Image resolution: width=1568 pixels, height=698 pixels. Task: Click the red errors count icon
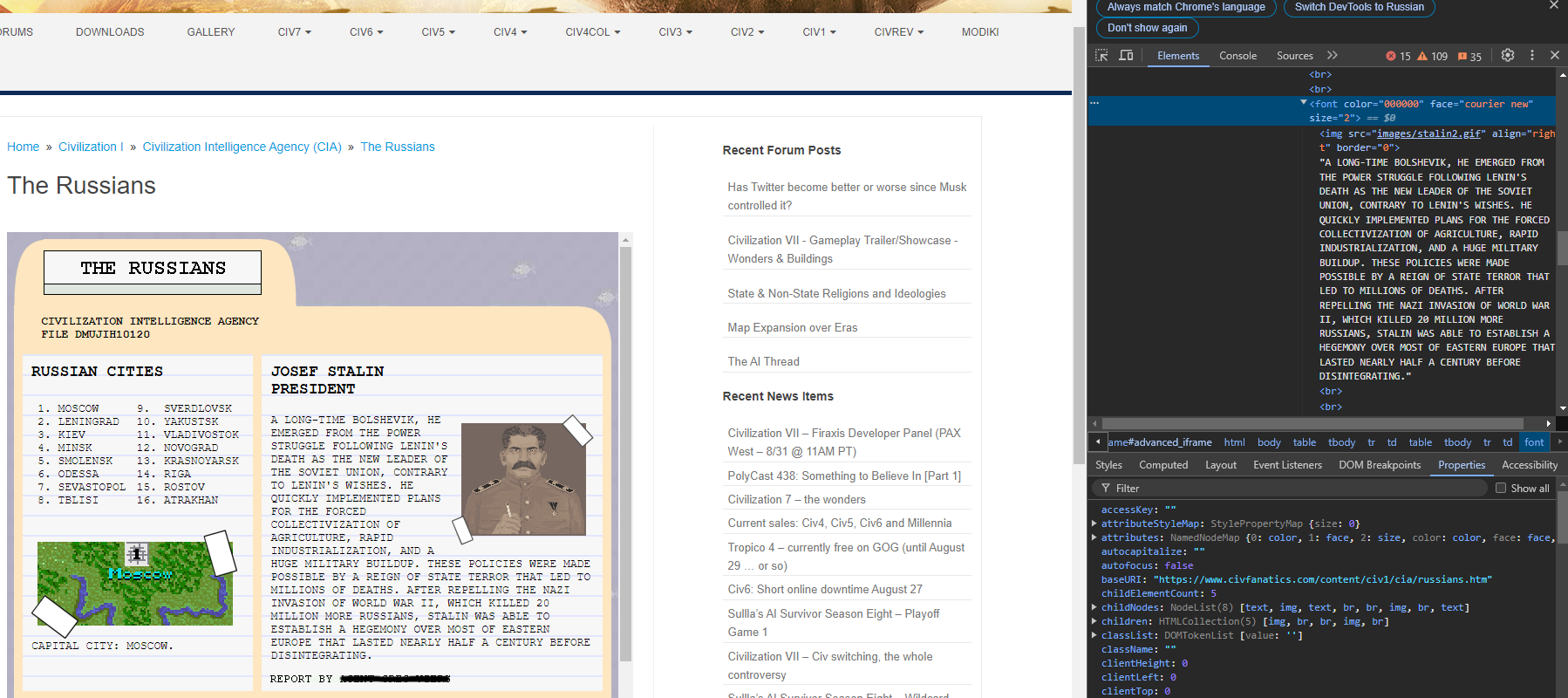1391,57
